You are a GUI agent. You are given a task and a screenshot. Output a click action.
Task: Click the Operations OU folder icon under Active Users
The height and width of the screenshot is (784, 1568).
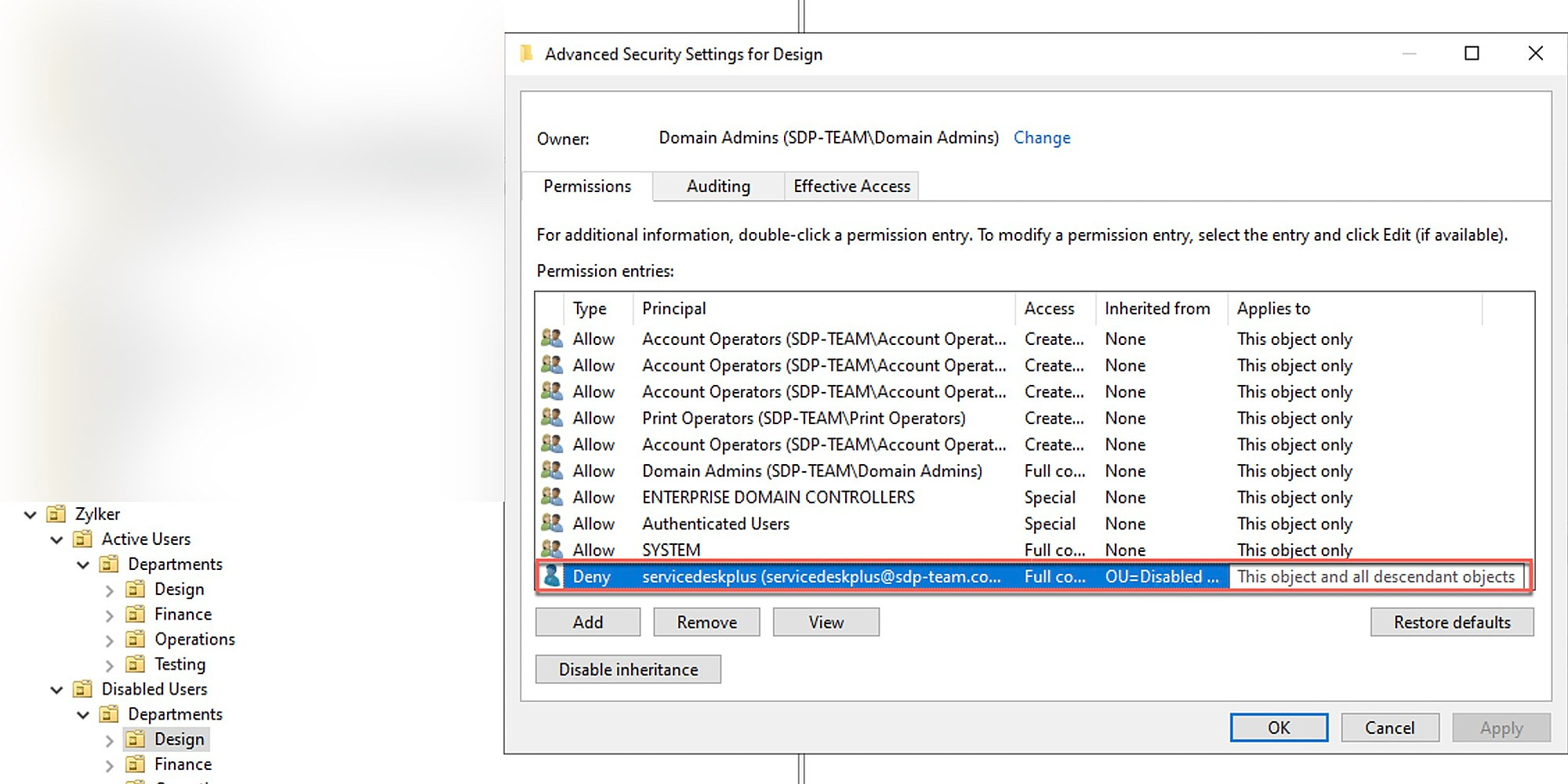point(136,639)
